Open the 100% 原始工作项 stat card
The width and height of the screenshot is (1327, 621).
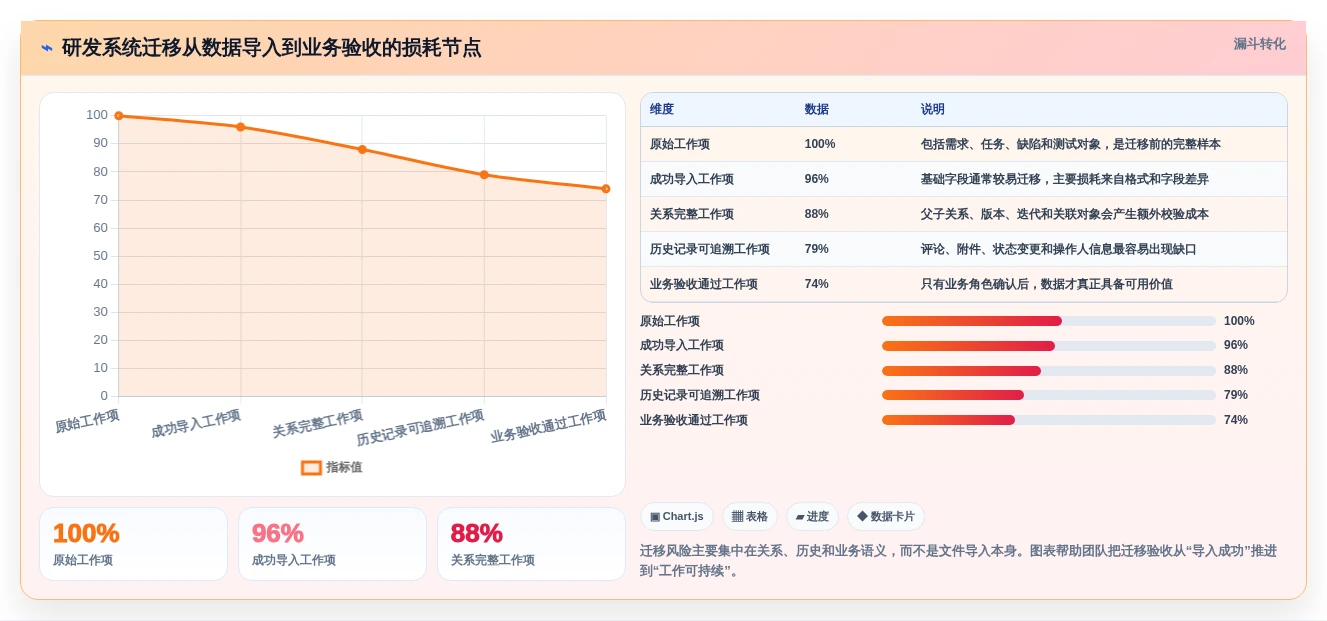click(133, 544)
